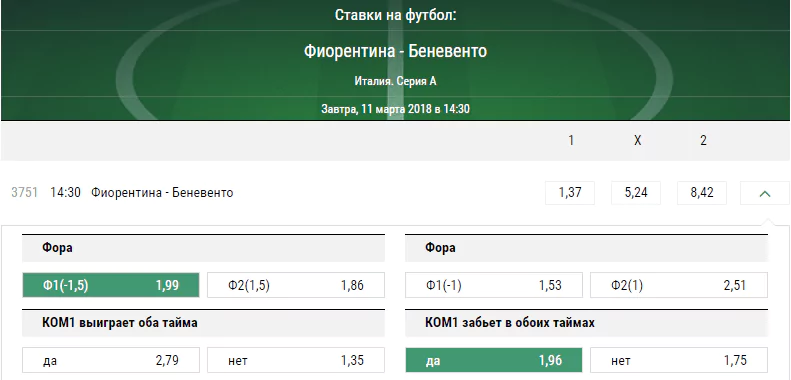Pick 'нет' 1,35 for КОМ1 выиграет оба тайма
This screenshot has width=791, height=380.
coord(296,360)
